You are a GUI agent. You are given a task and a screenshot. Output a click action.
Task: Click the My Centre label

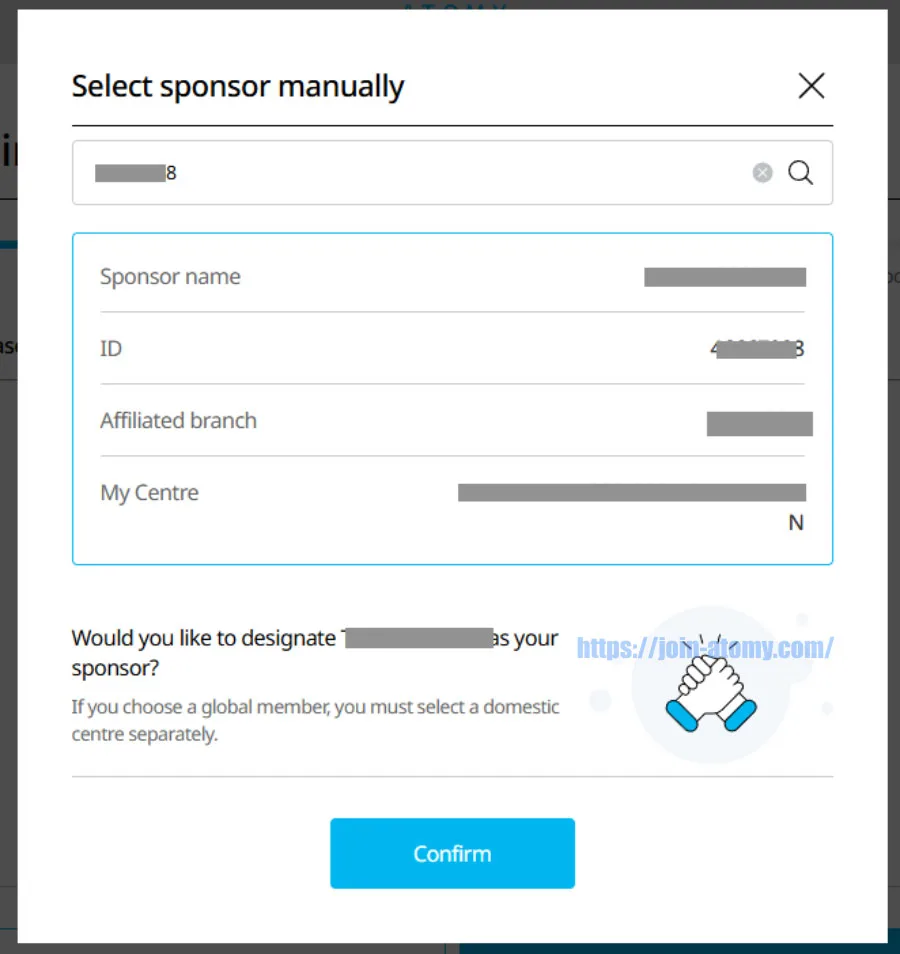(148, 492)
